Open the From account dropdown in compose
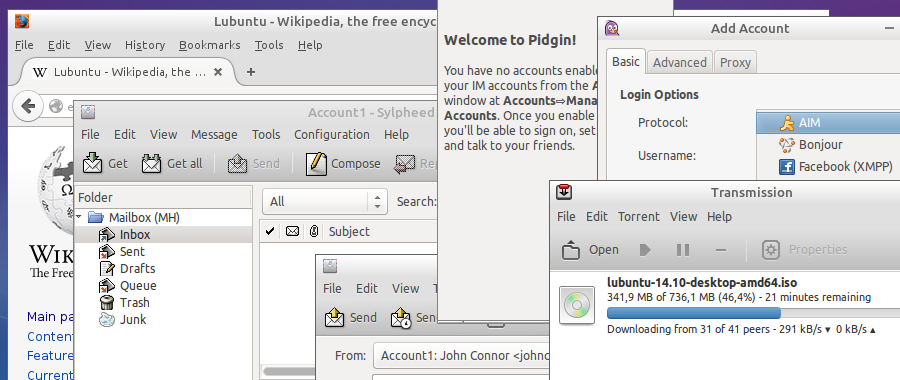Screen dimensions: 900x380 coord(462,355)
